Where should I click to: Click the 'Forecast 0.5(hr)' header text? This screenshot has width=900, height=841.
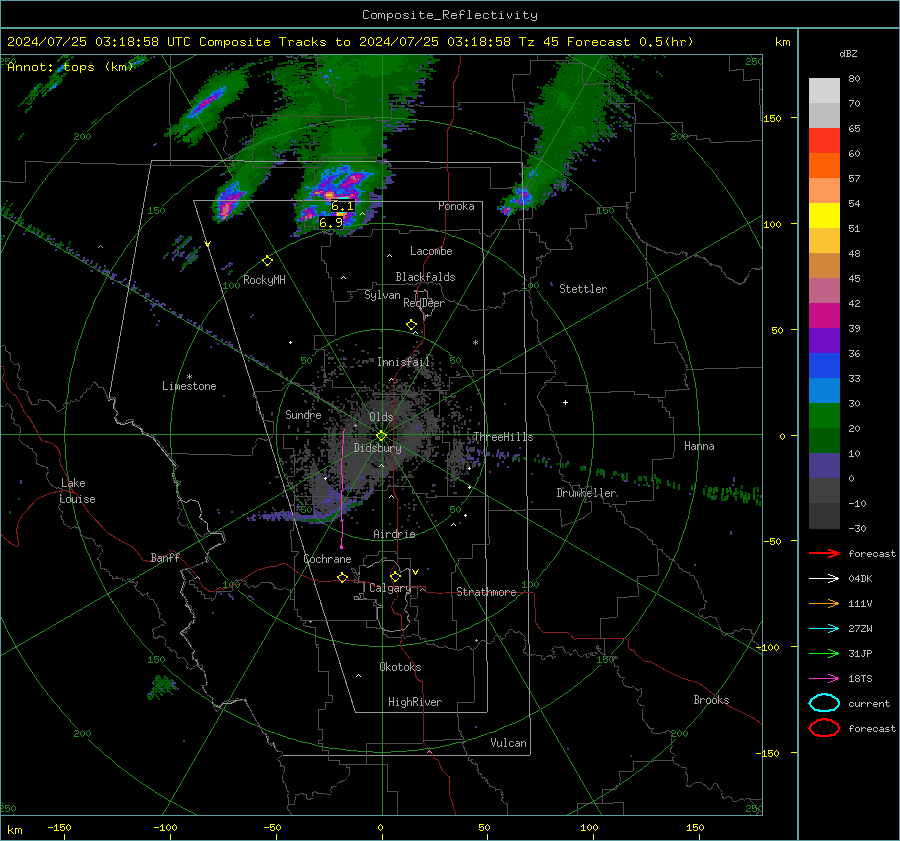click(630, 42)
